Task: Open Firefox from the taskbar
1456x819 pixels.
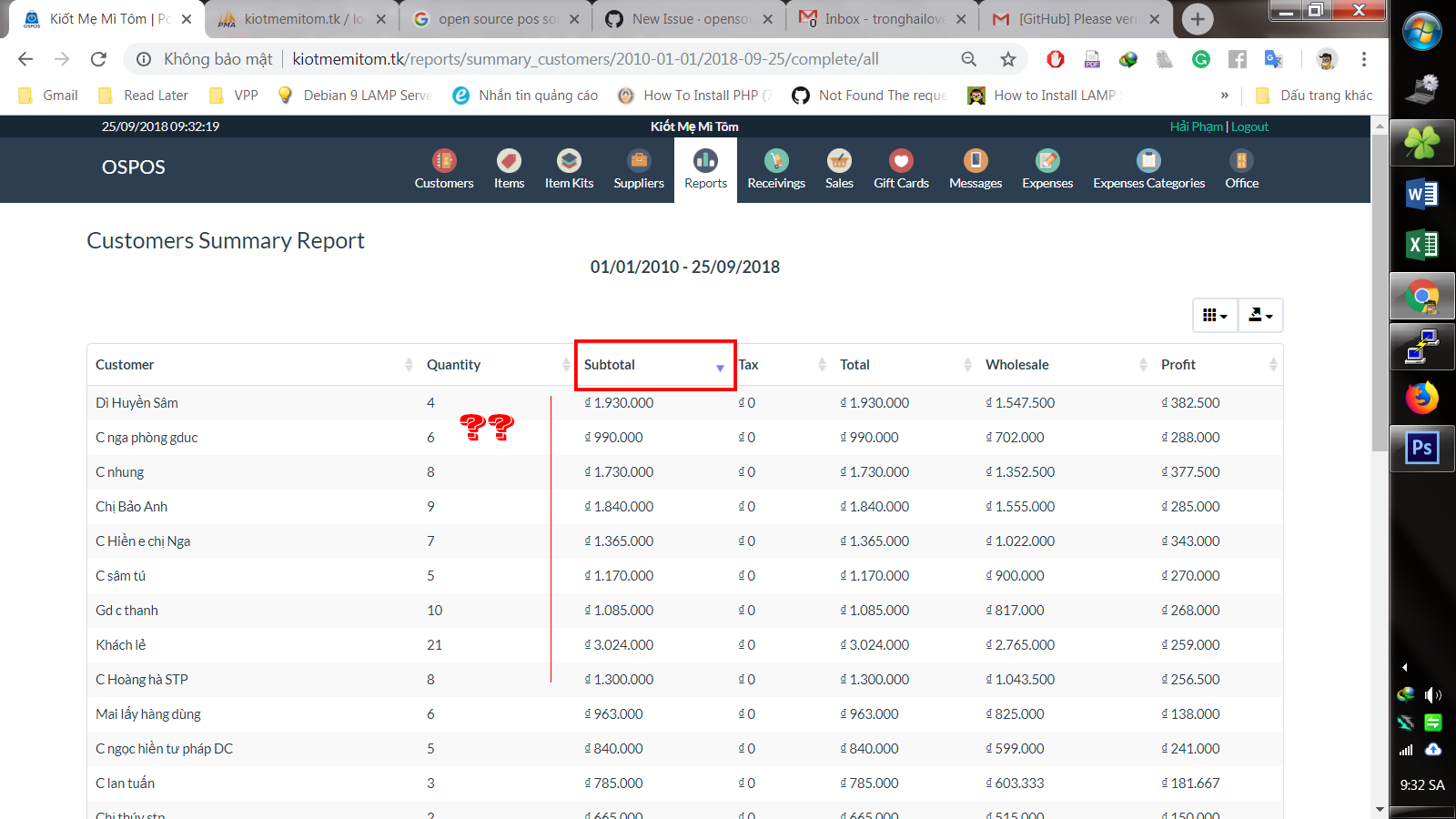Action: click(x=1422, y=398)
